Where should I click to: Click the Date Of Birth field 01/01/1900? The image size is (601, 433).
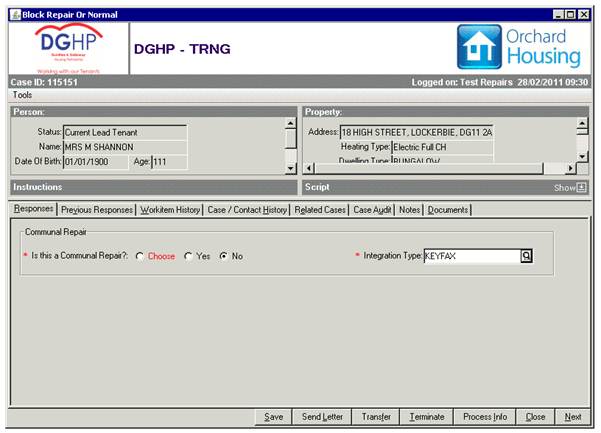(95, 162)
